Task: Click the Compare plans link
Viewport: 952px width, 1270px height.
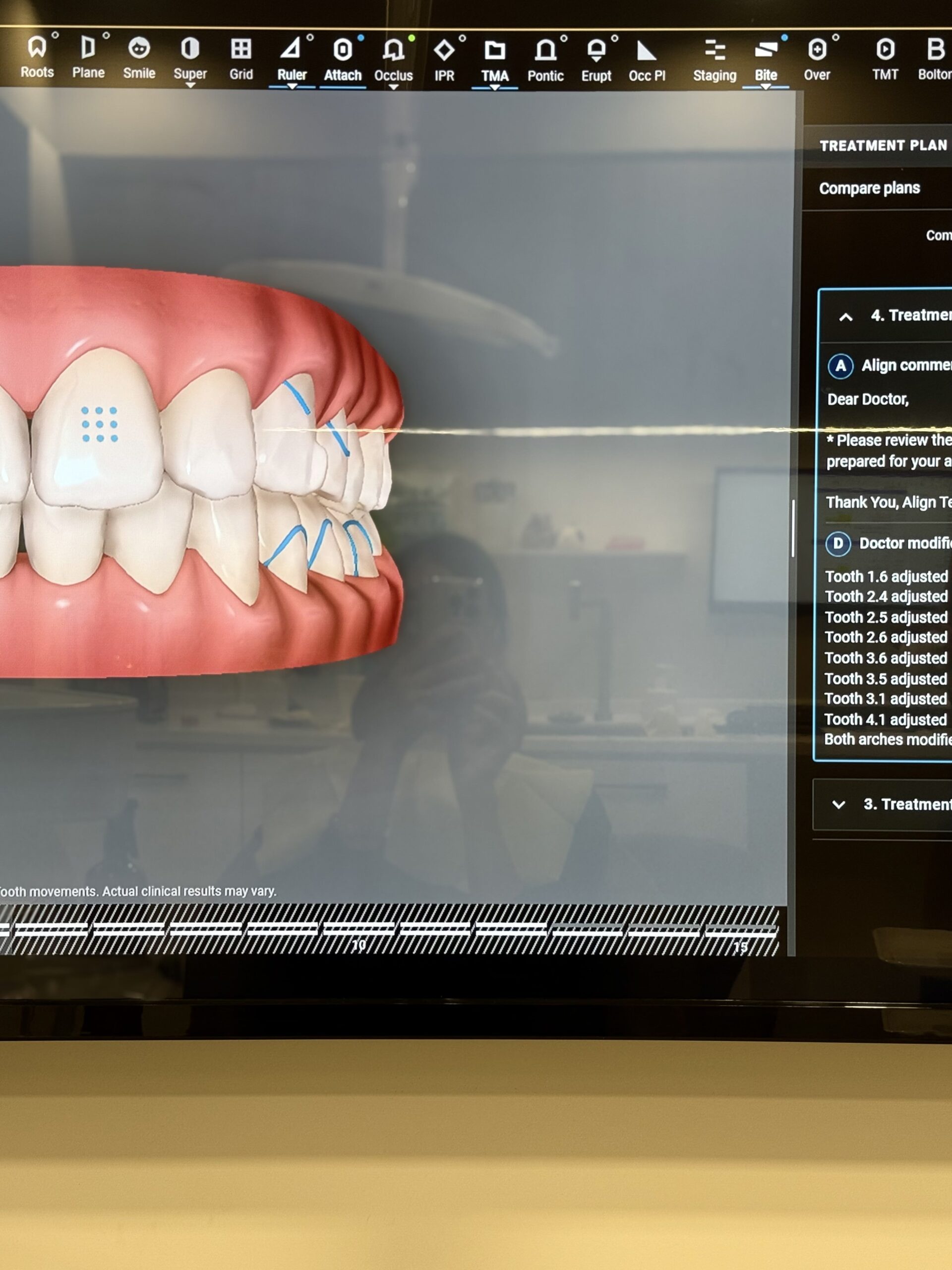Action: [x=869, y=189]
